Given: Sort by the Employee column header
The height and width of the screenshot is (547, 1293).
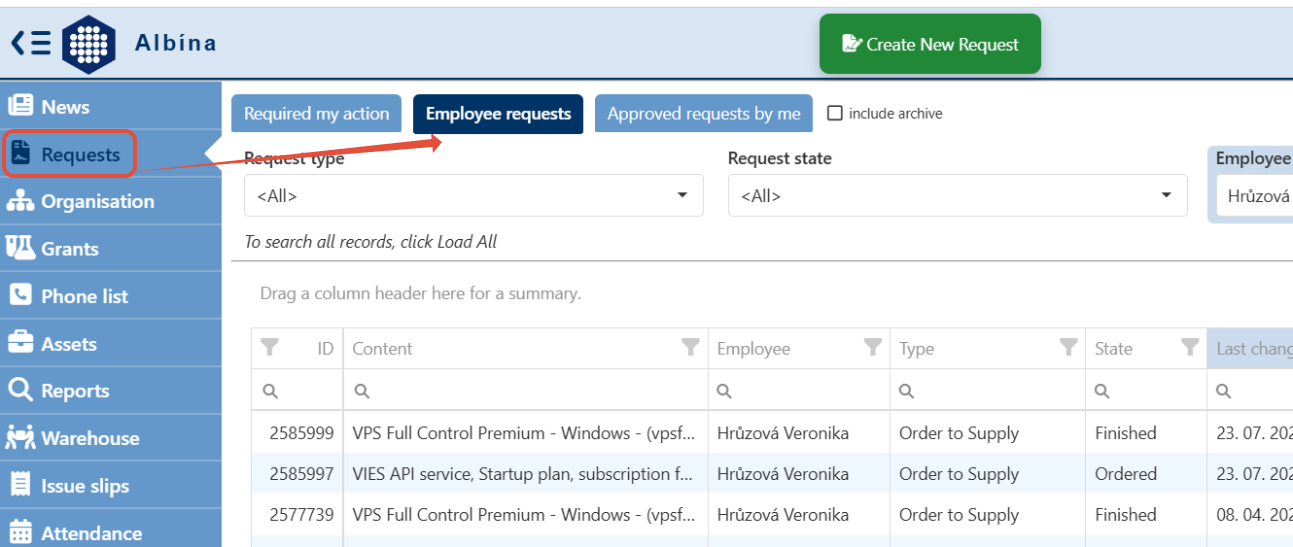Looking at the screenshot, I should (x=753, y=349).
